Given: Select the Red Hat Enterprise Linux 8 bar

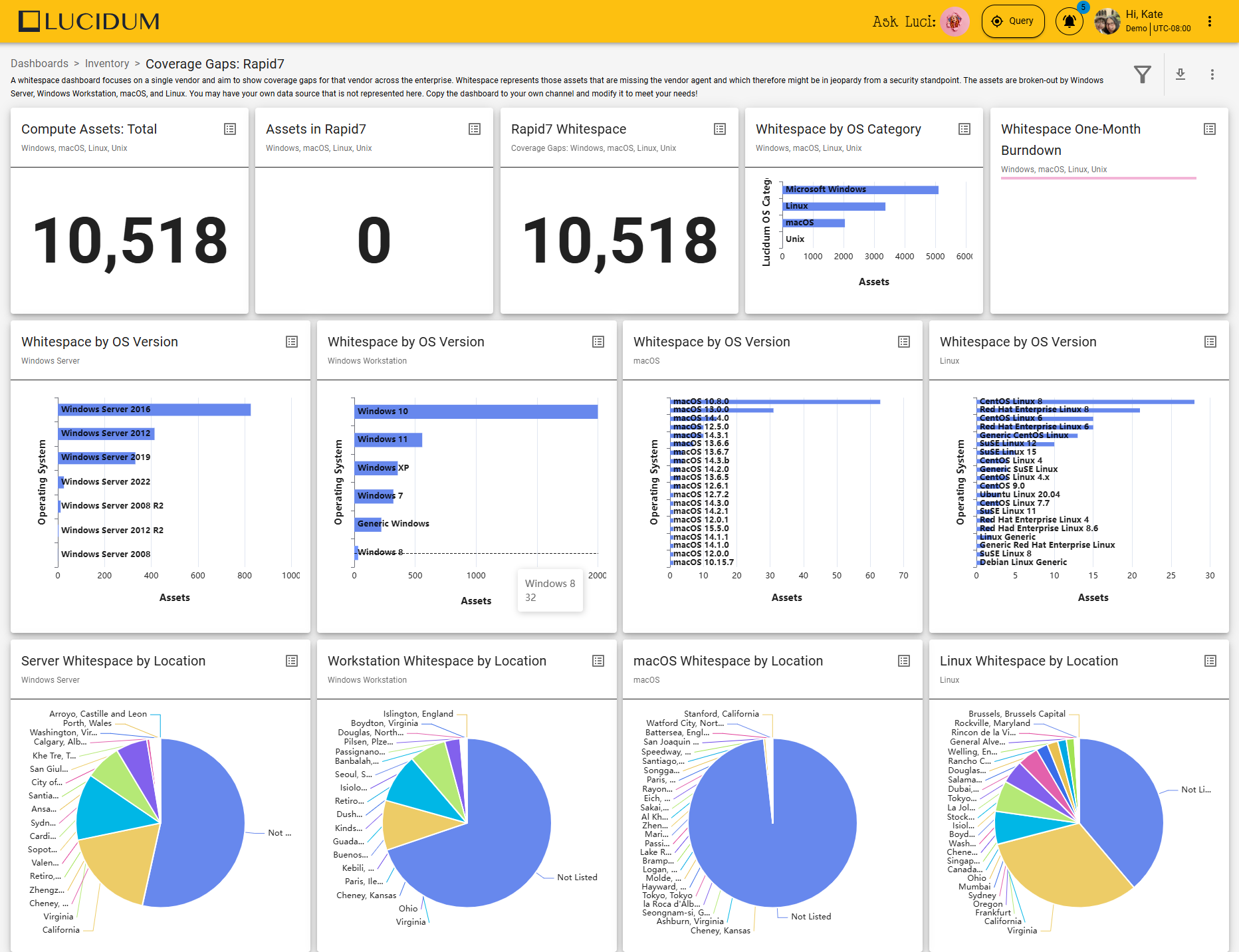Looking at the screenshot, I should pos(1058,410).
